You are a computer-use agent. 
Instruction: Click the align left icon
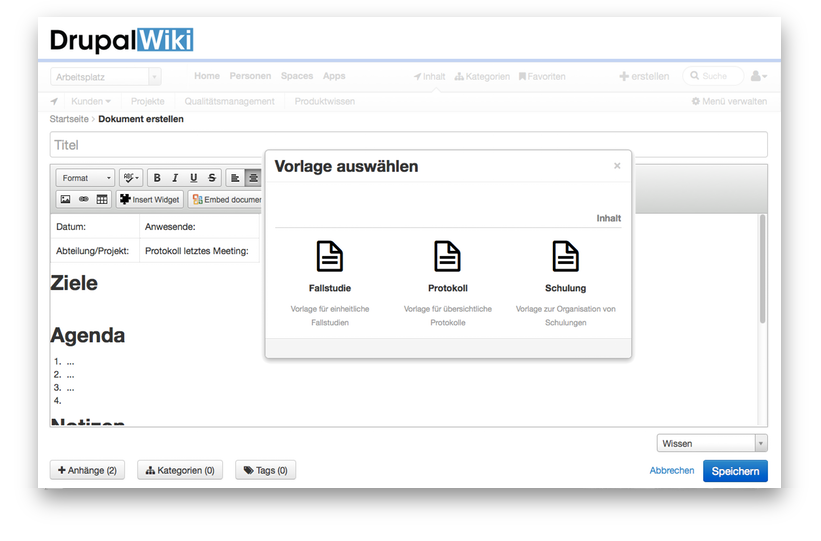click(235, 178)
